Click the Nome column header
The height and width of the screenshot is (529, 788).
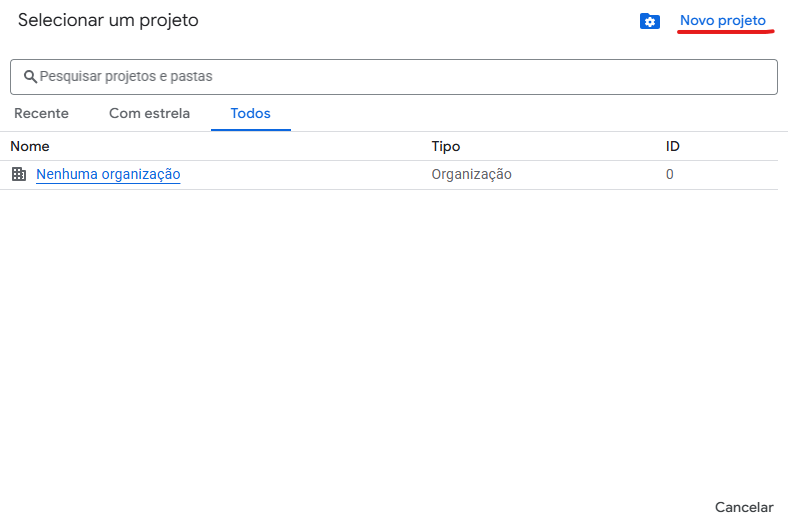(30, 146)
